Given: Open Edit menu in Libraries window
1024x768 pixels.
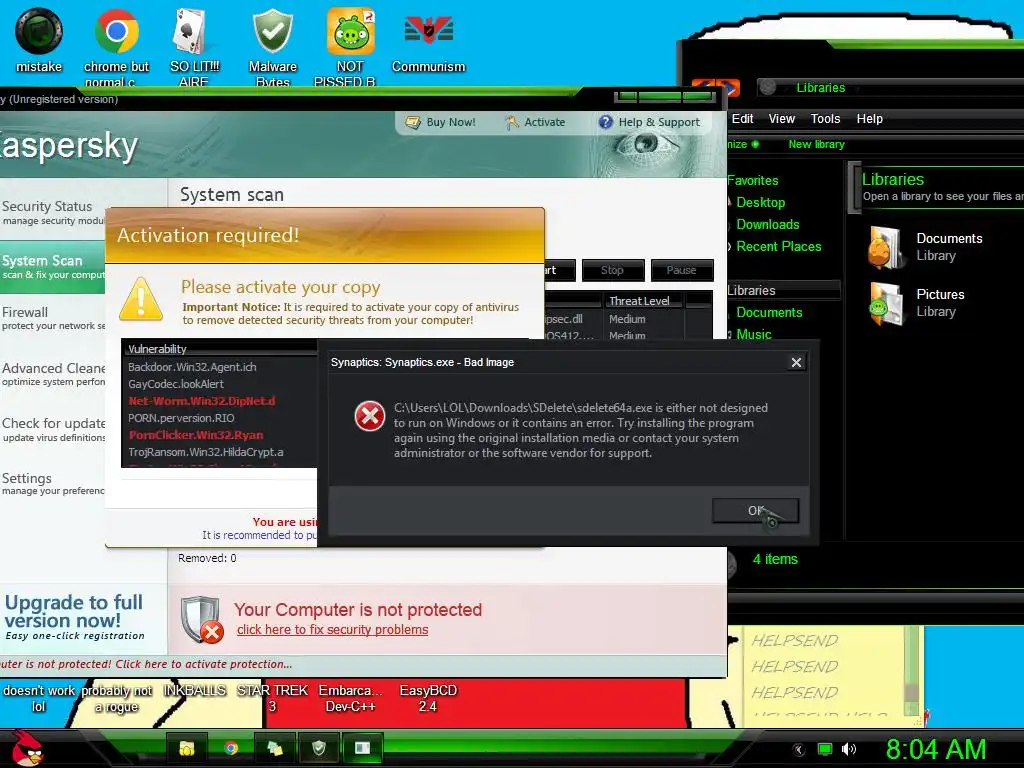Looking at the screenshot, I should coord(742,119).
